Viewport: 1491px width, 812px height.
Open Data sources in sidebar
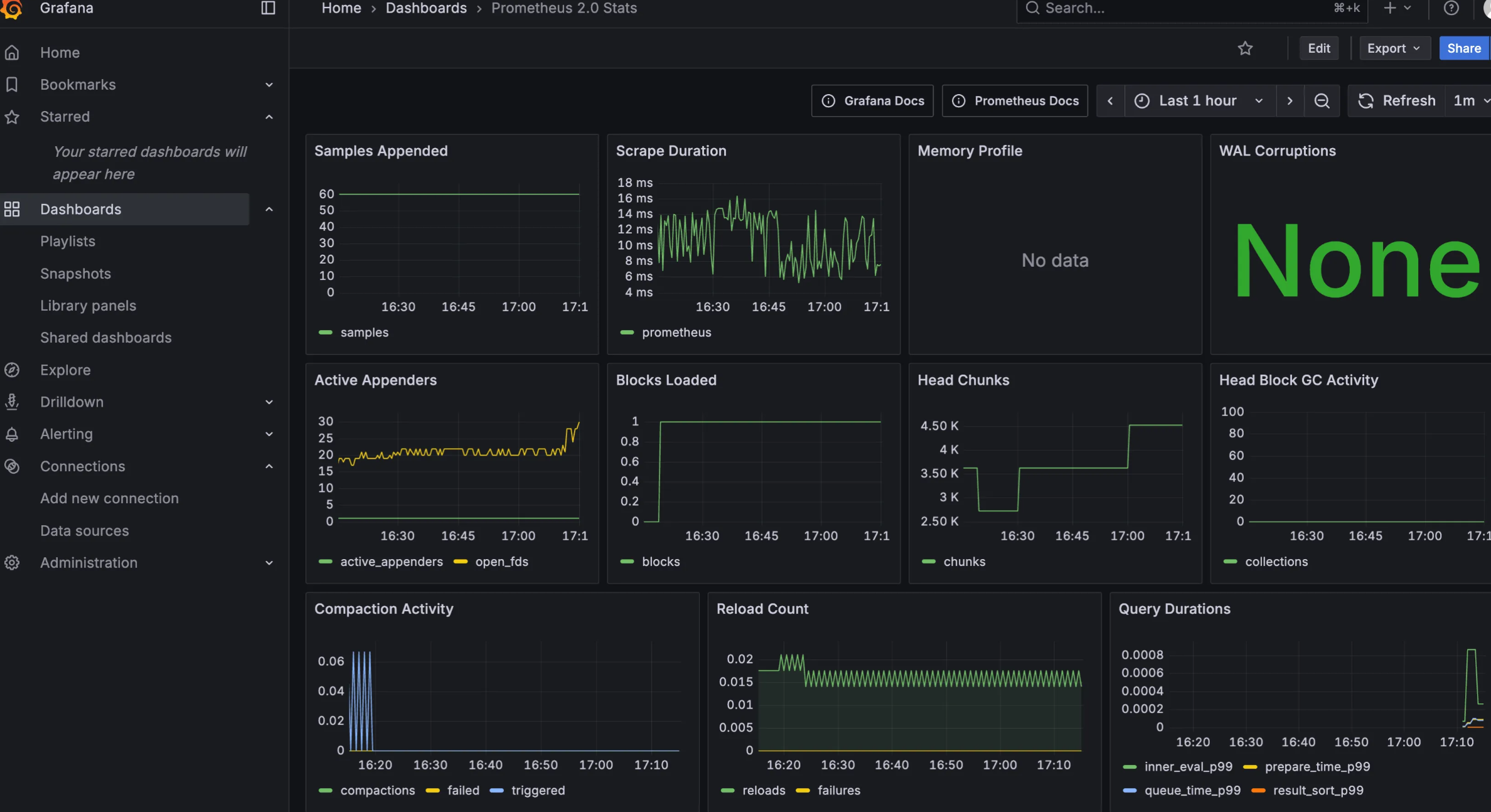(85, 530)
